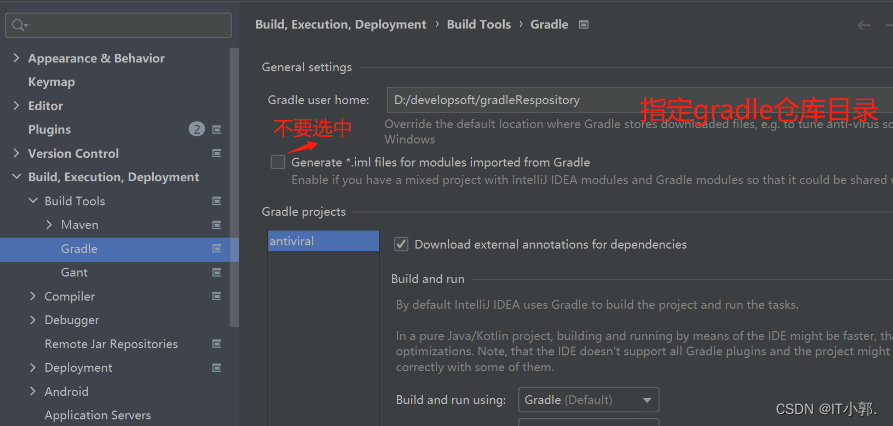Uncheck Download external annotations for dependencies
The image size is (893, 426).
tap(401, 244)
